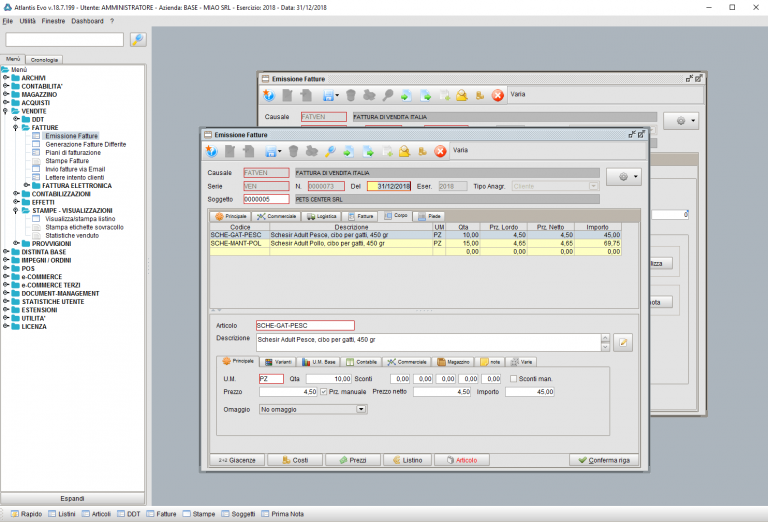Switch to the Varianti tab in article details
The height and width of the screenshot is (522, 768).
pyautogui.click(x=278, y=362)
